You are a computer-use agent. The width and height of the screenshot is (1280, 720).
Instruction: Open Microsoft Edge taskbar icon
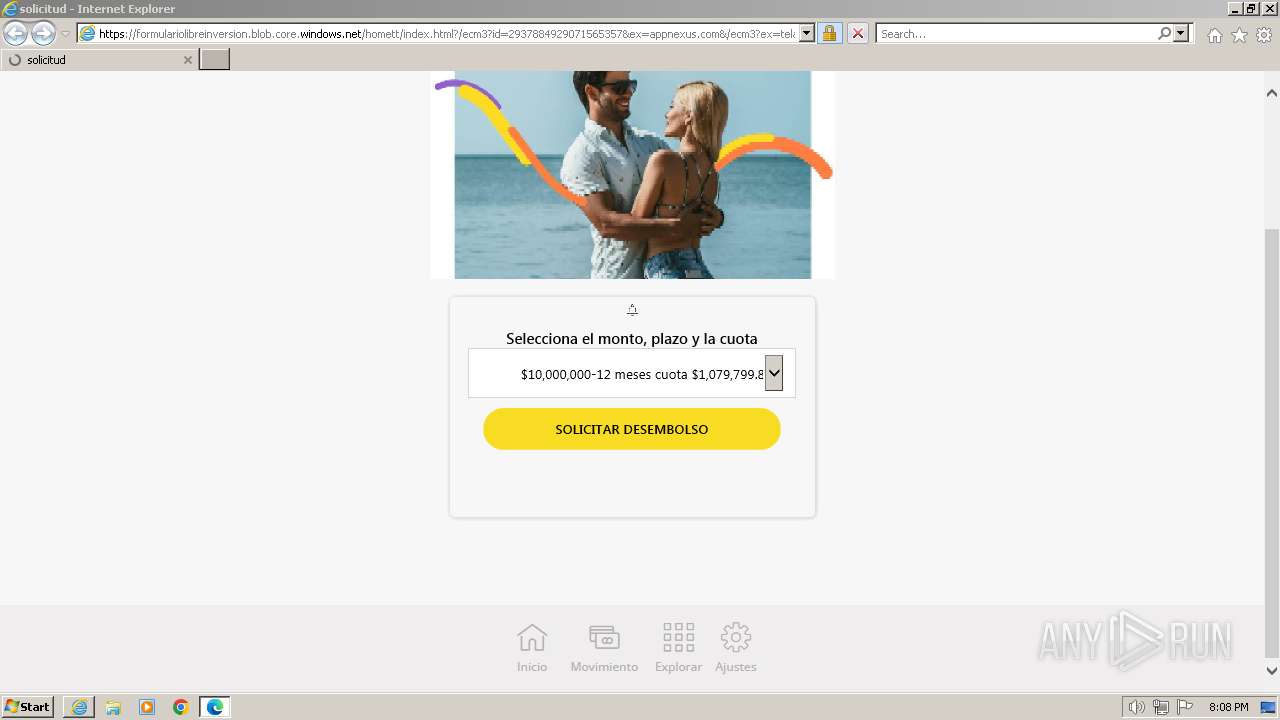(215, 707)
